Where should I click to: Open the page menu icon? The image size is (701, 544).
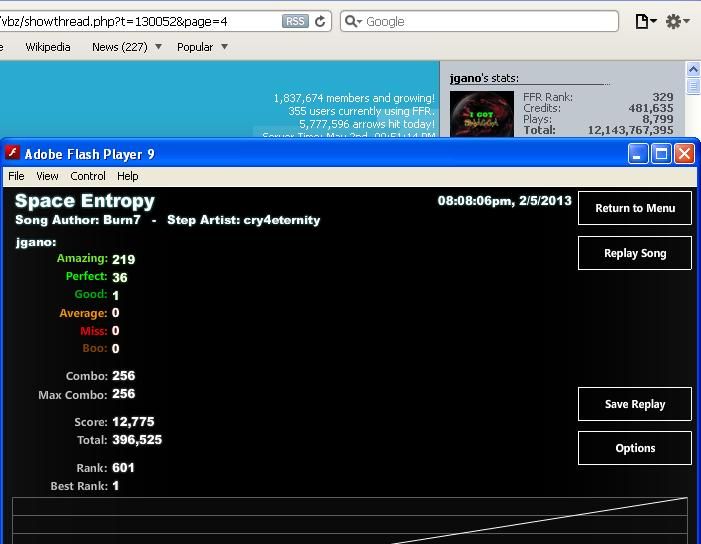click(645, 21)
